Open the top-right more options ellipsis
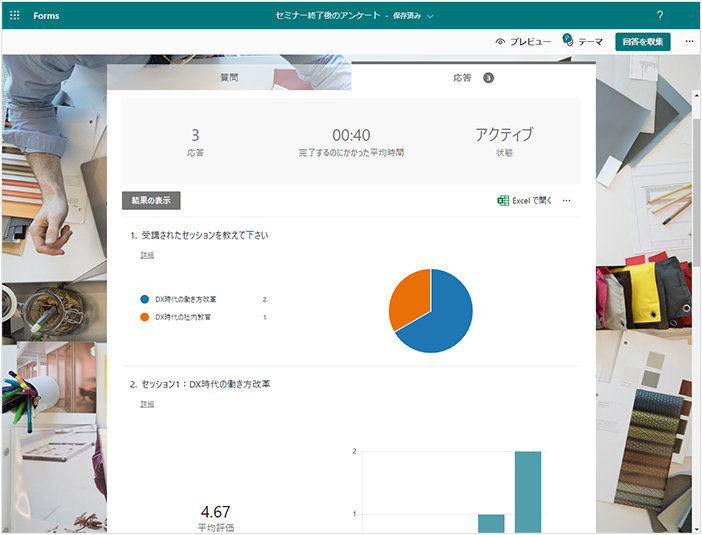The height and width of the screenshot is (535, 702). pyautogui.click(x=689, y=42)
